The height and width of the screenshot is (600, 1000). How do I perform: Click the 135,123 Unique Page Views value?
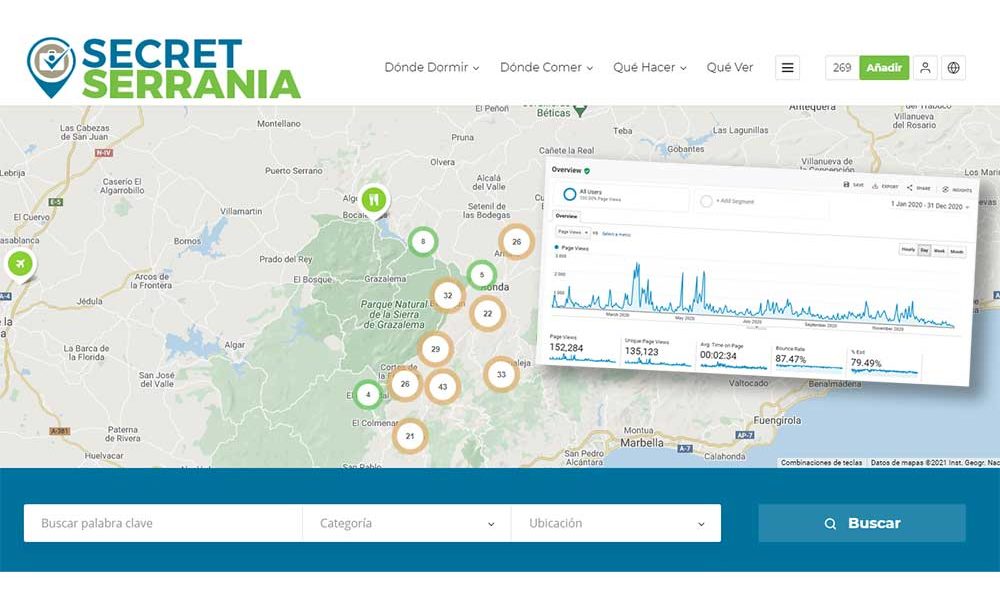[642, 351]
